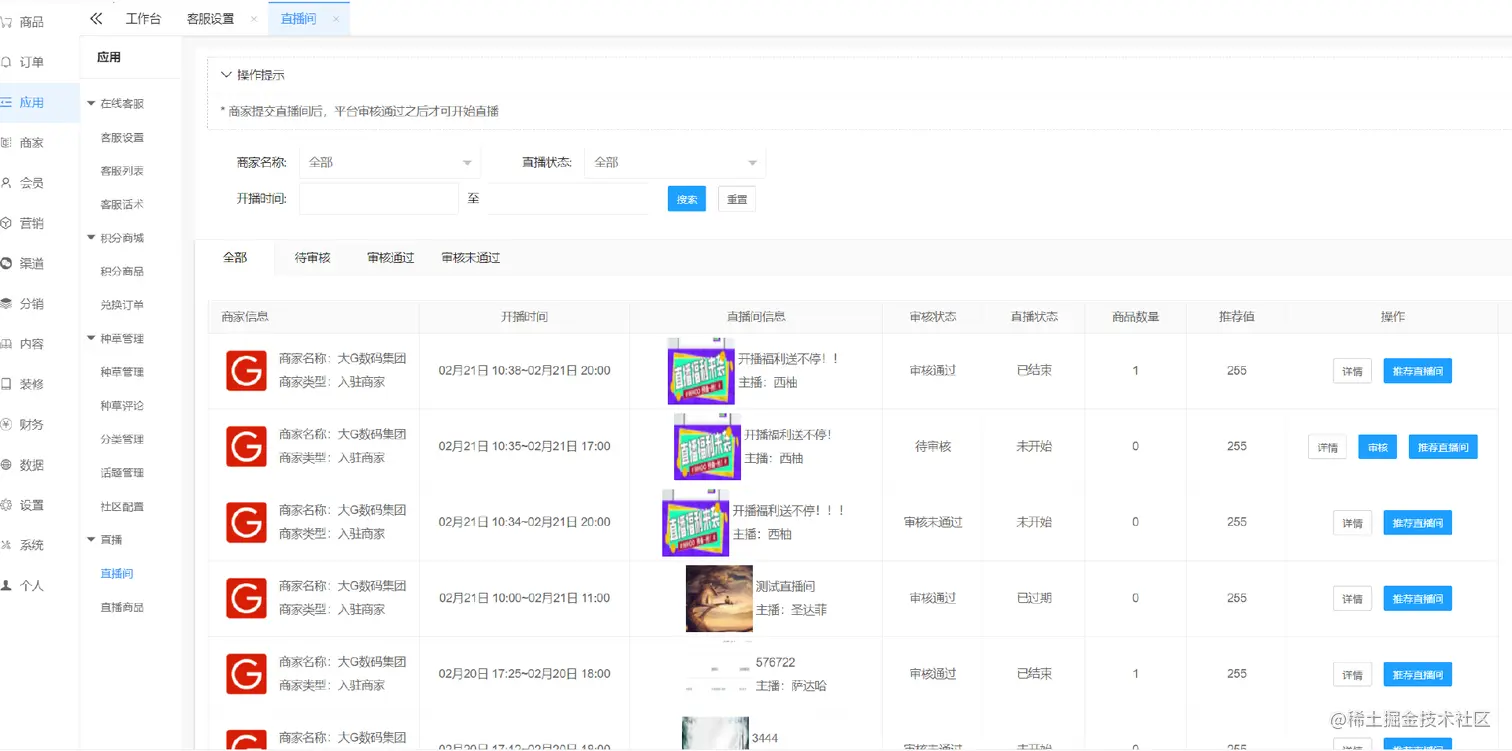
Task: Switch to the 工作台 tab
Action: (143, 19)
